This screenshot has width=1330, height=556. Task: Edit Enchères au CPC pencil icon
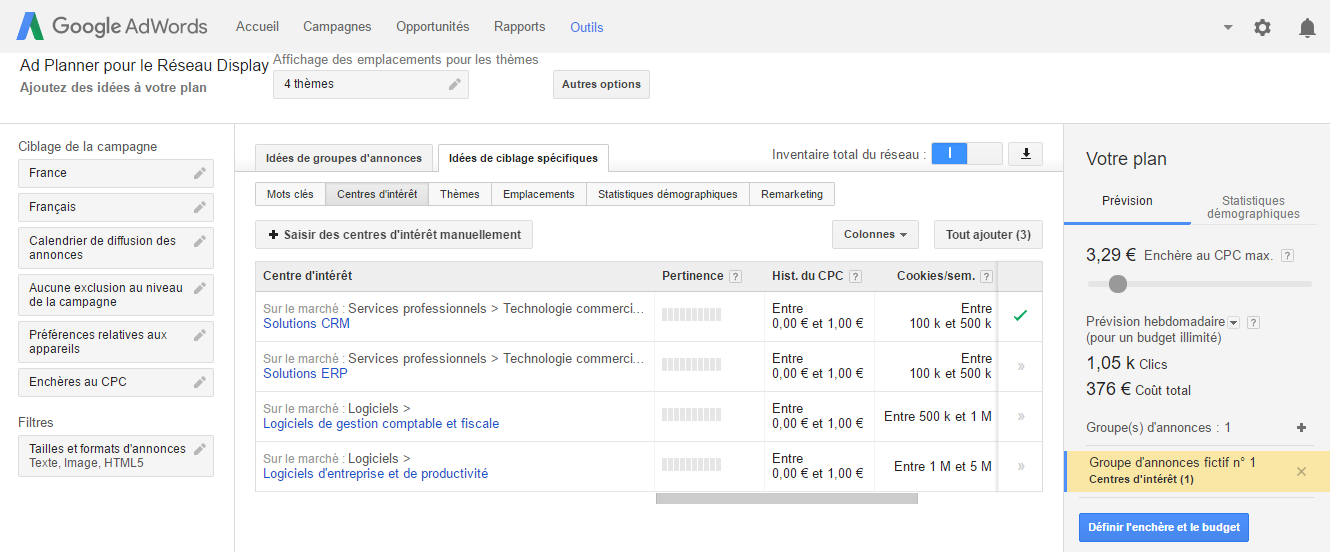(200, 382)
